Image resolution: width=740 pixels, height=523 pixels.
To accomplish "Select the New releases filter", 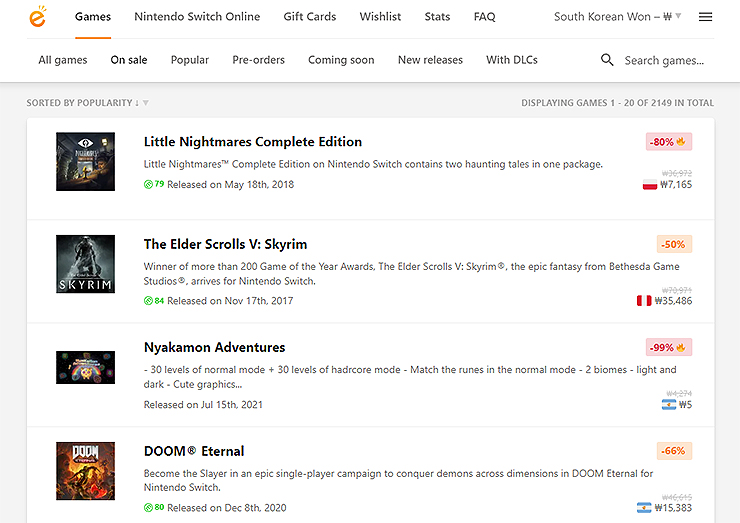I will click(430, 60).
